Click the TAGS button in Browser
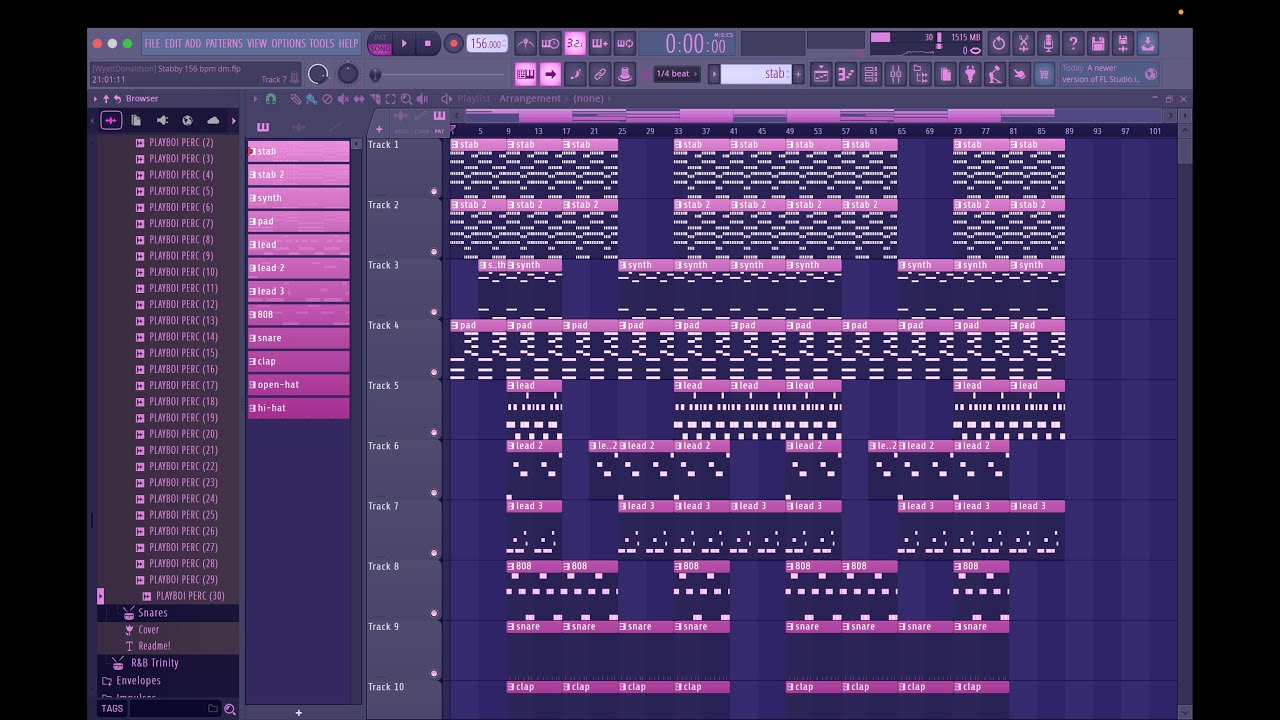This screenshot has width=1280, height=720. pyautogui.click(x=112, y=709)
